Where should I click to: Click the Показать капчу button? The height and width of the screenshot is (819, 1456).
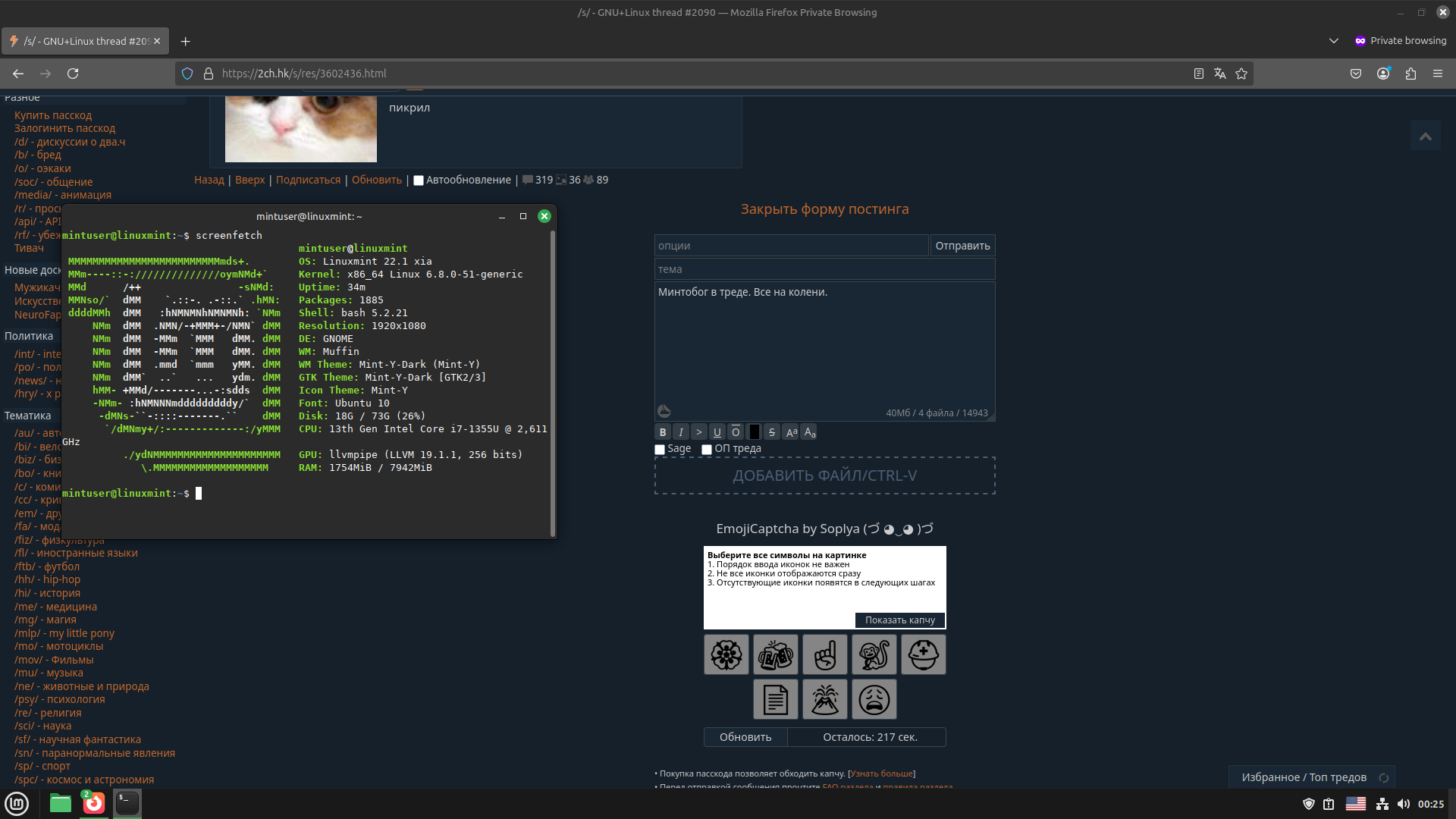tap(900, 620)
